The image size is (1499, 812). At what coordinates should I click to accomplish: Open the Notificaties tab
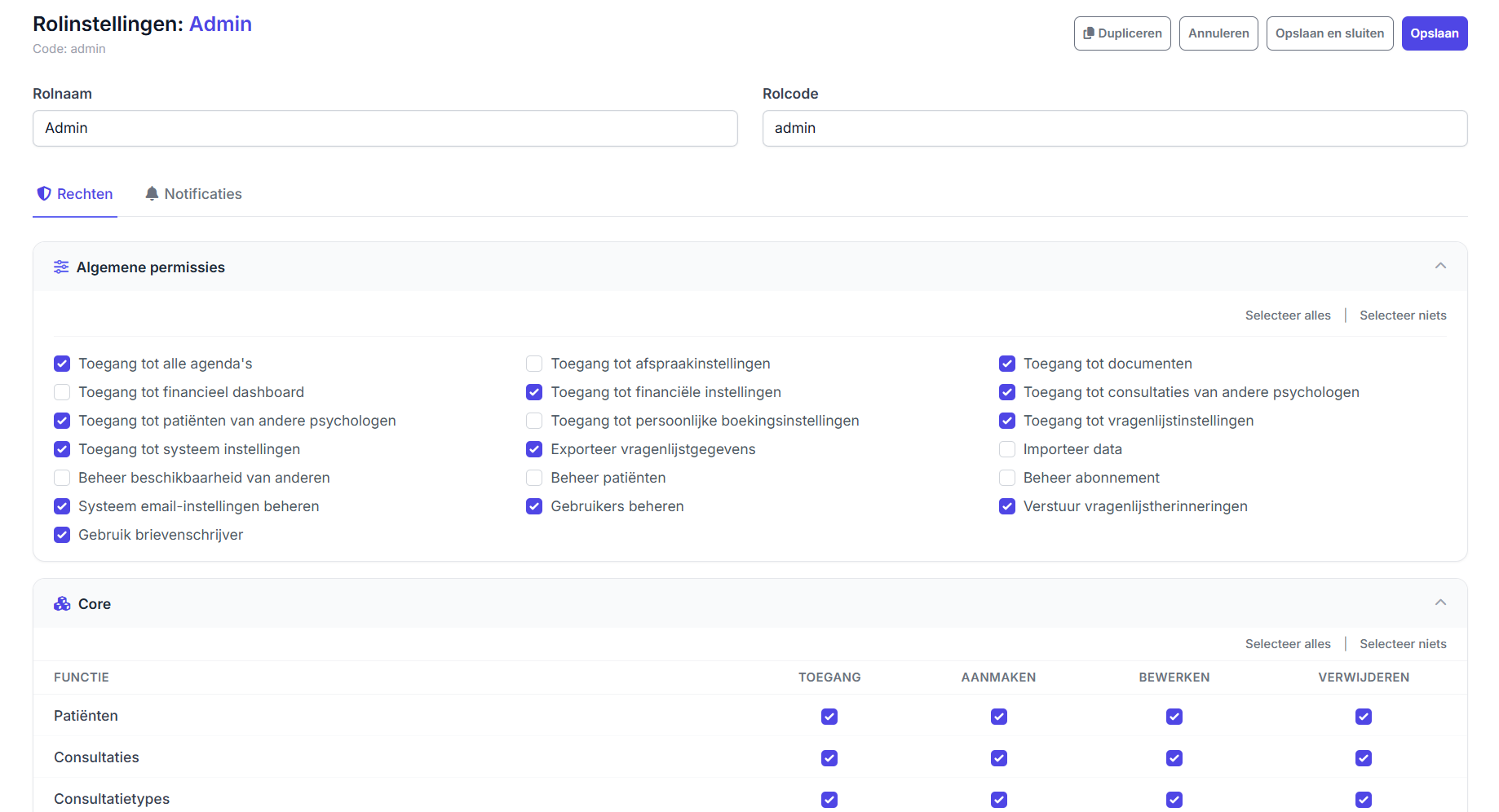click(x=193, y=194)
